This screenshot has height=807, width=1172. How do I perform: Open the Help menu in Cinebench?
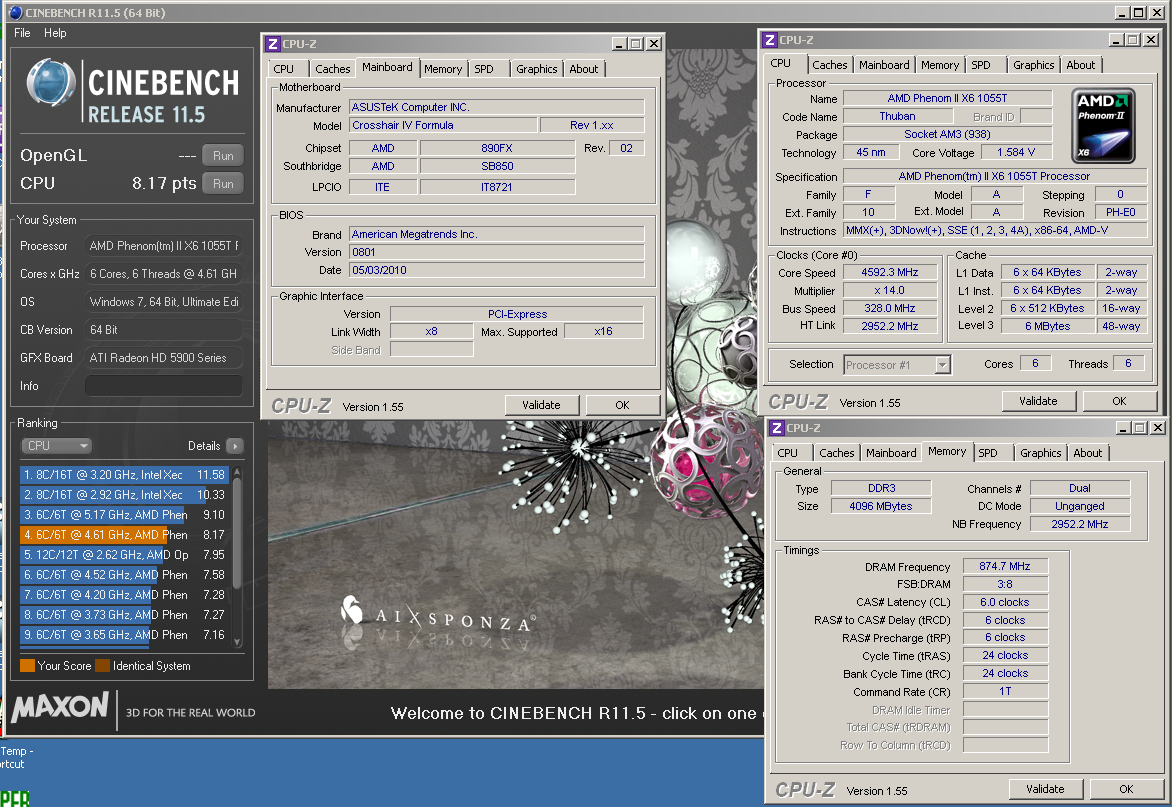55,33
